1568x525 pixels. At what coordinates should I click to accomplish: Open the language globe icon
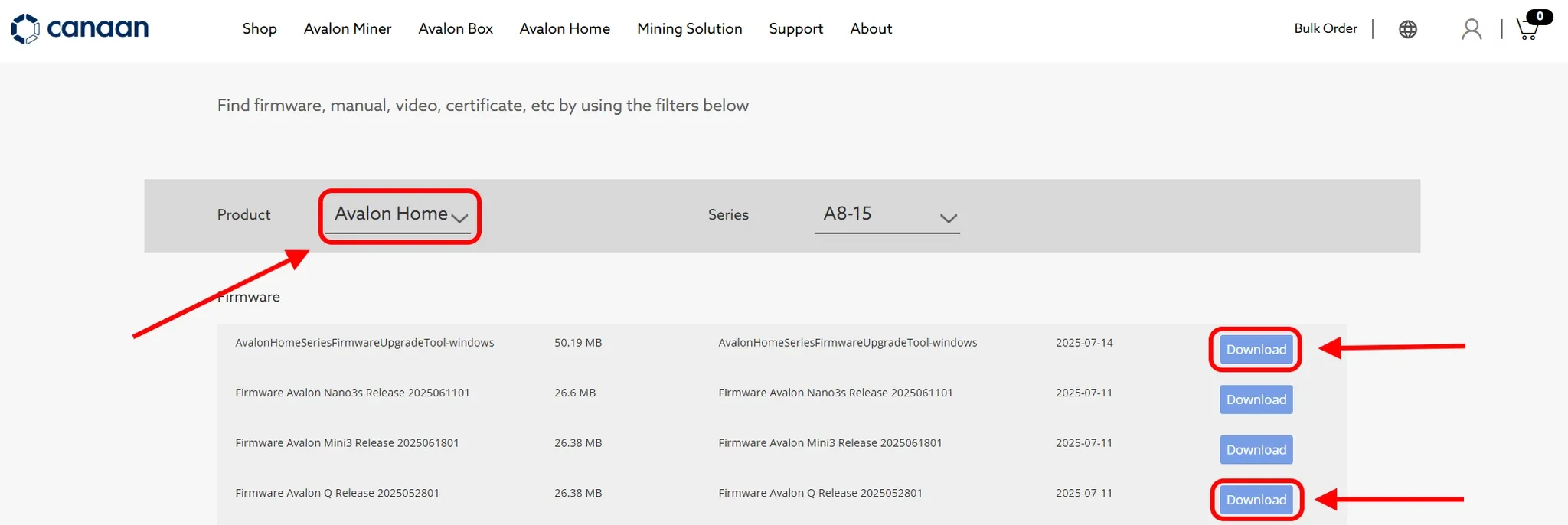[x=1407, y=29]
